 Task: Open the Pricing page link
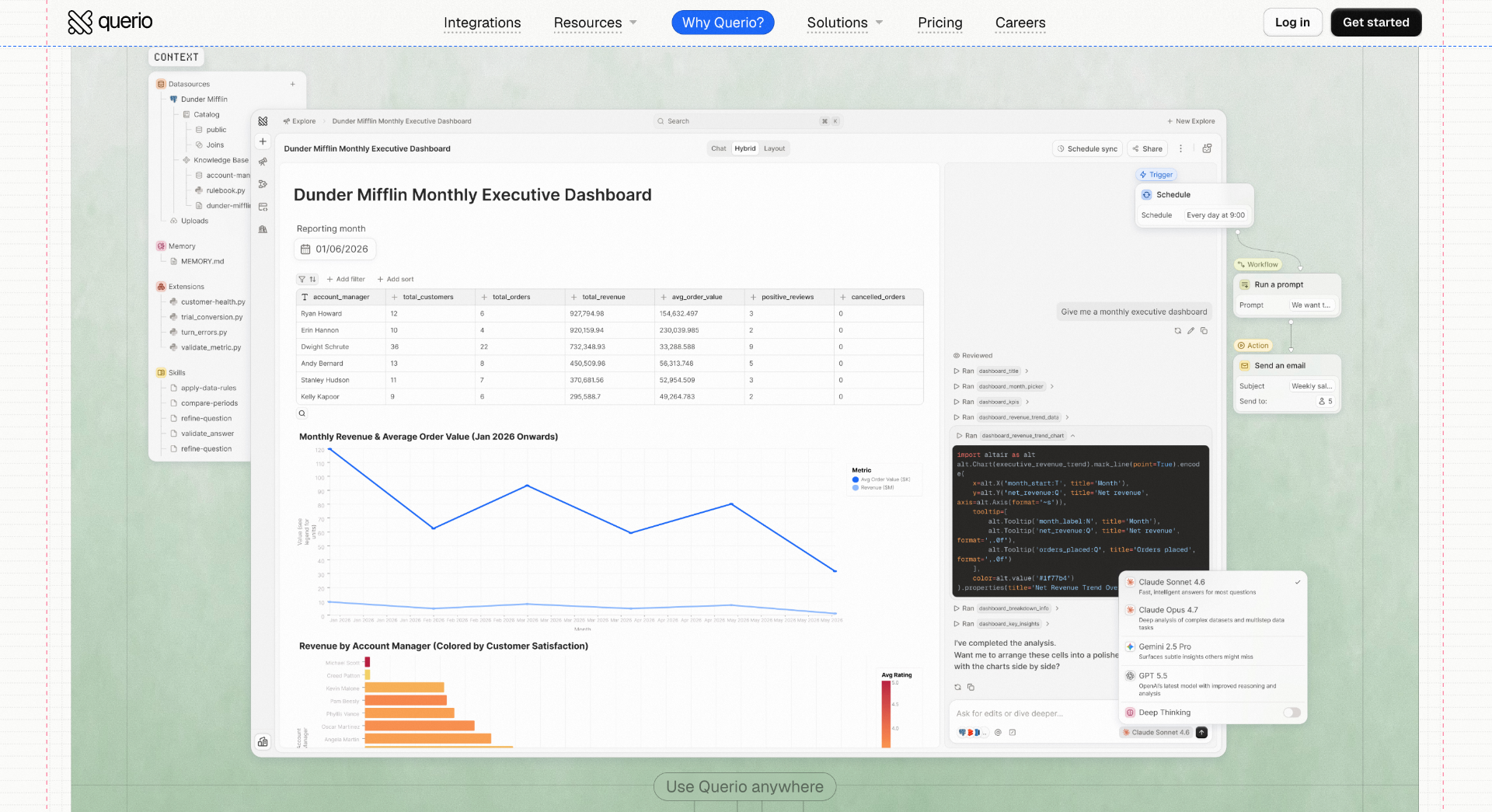[x=939, y=23]
